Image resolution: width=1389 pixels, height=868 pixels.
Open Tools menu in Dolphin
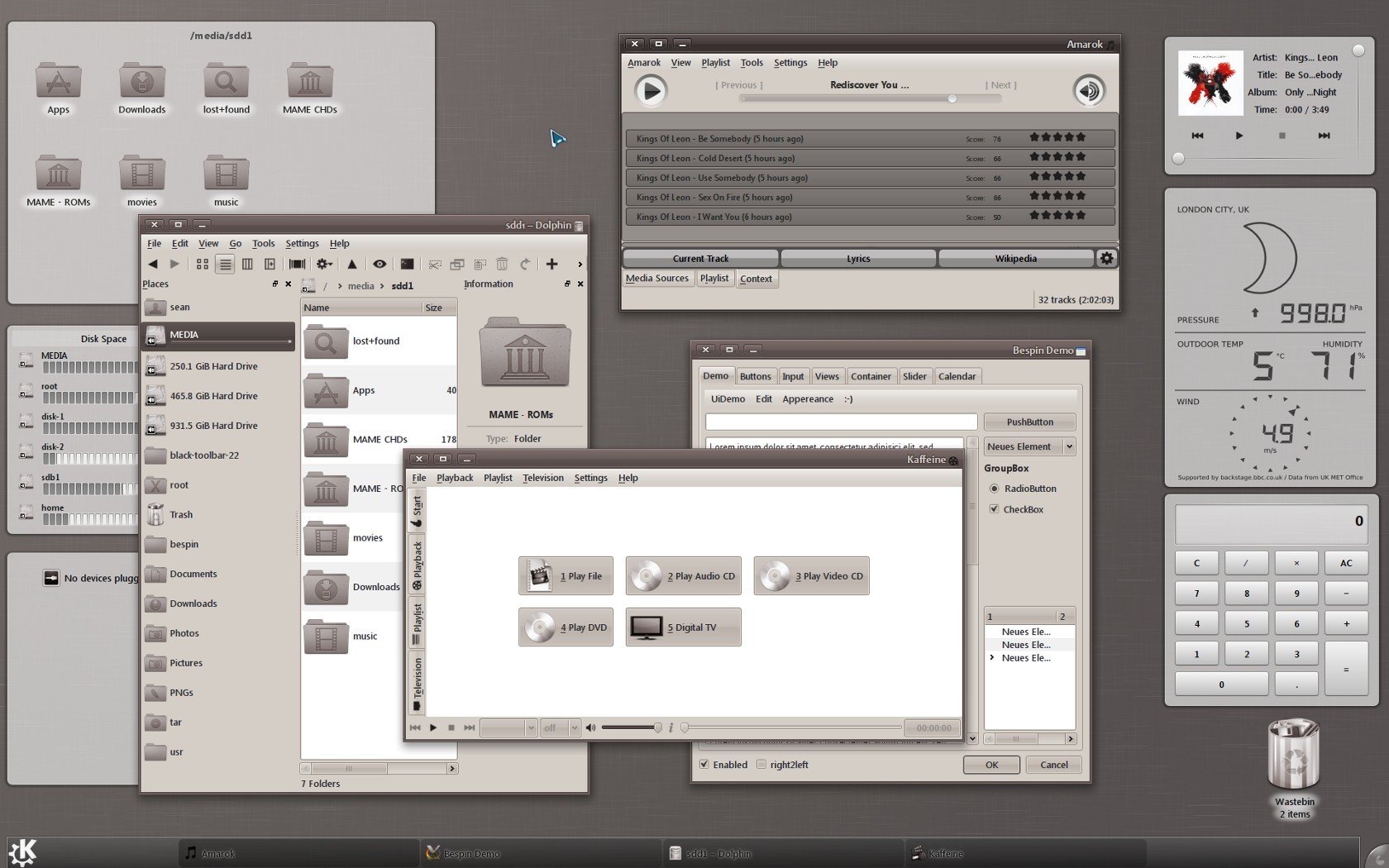click(263, 243)
